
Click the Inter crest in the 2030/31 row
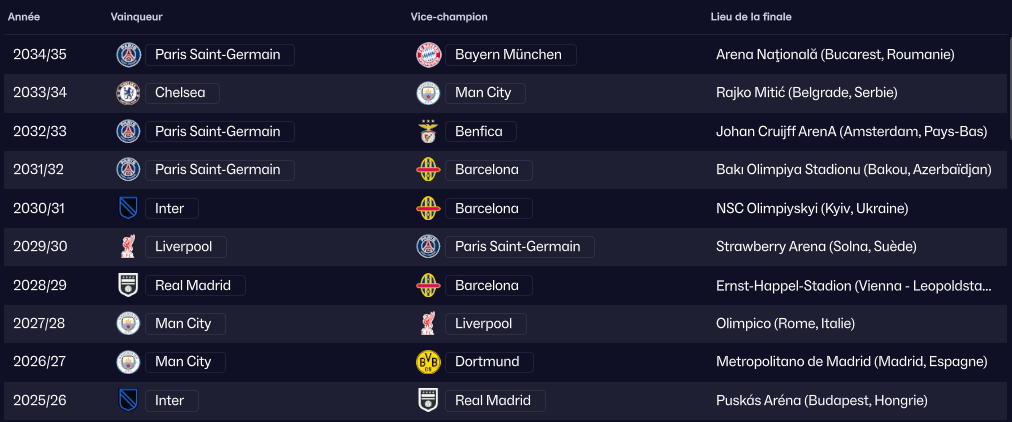[x=128, y=208]
